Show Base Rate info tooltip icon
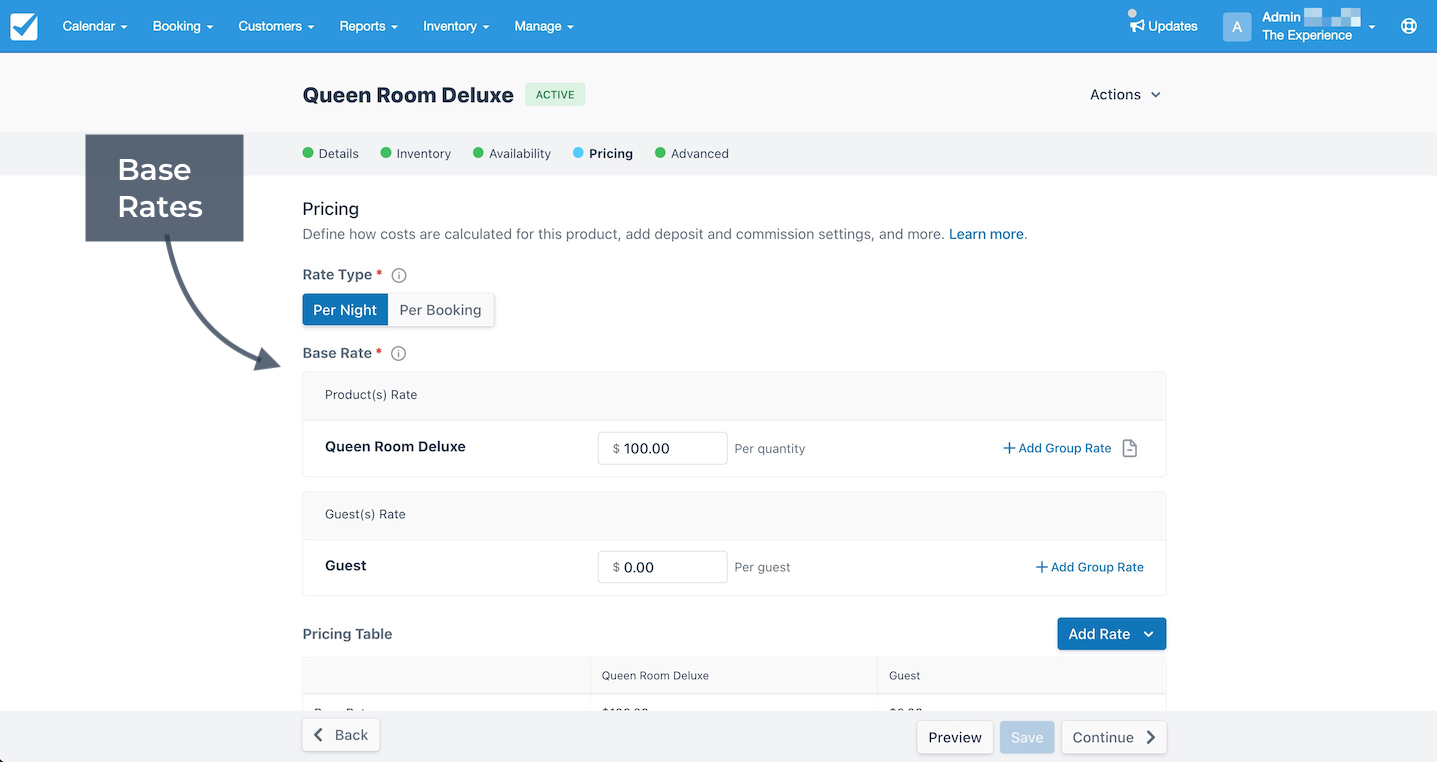 [x=399, y=353]
